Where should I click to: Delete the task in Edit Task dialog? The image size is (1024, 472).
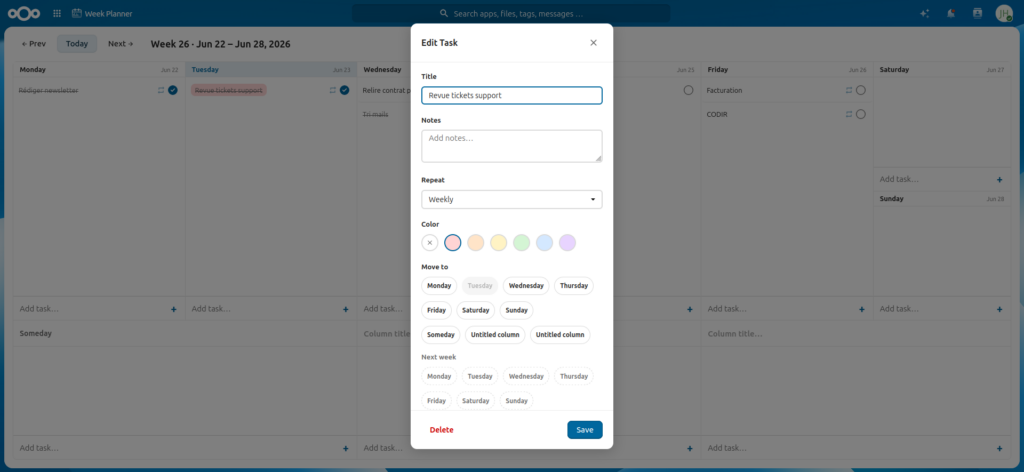click(x=441, y=430)
